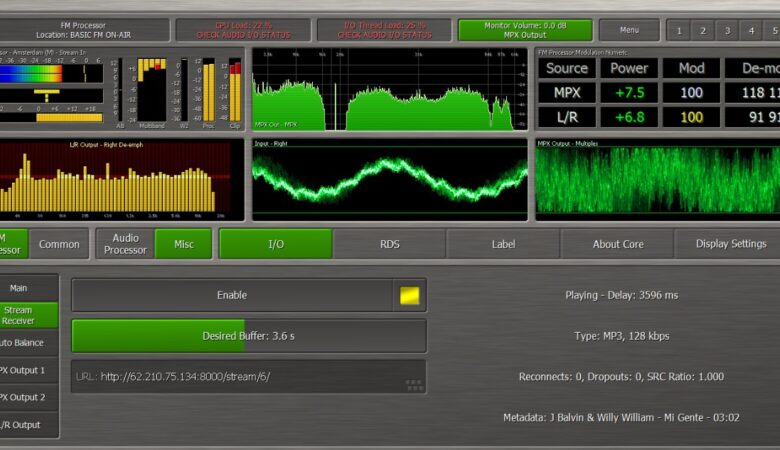
Task: Click the CPU Load status indicator
Action: click(243, 30)
